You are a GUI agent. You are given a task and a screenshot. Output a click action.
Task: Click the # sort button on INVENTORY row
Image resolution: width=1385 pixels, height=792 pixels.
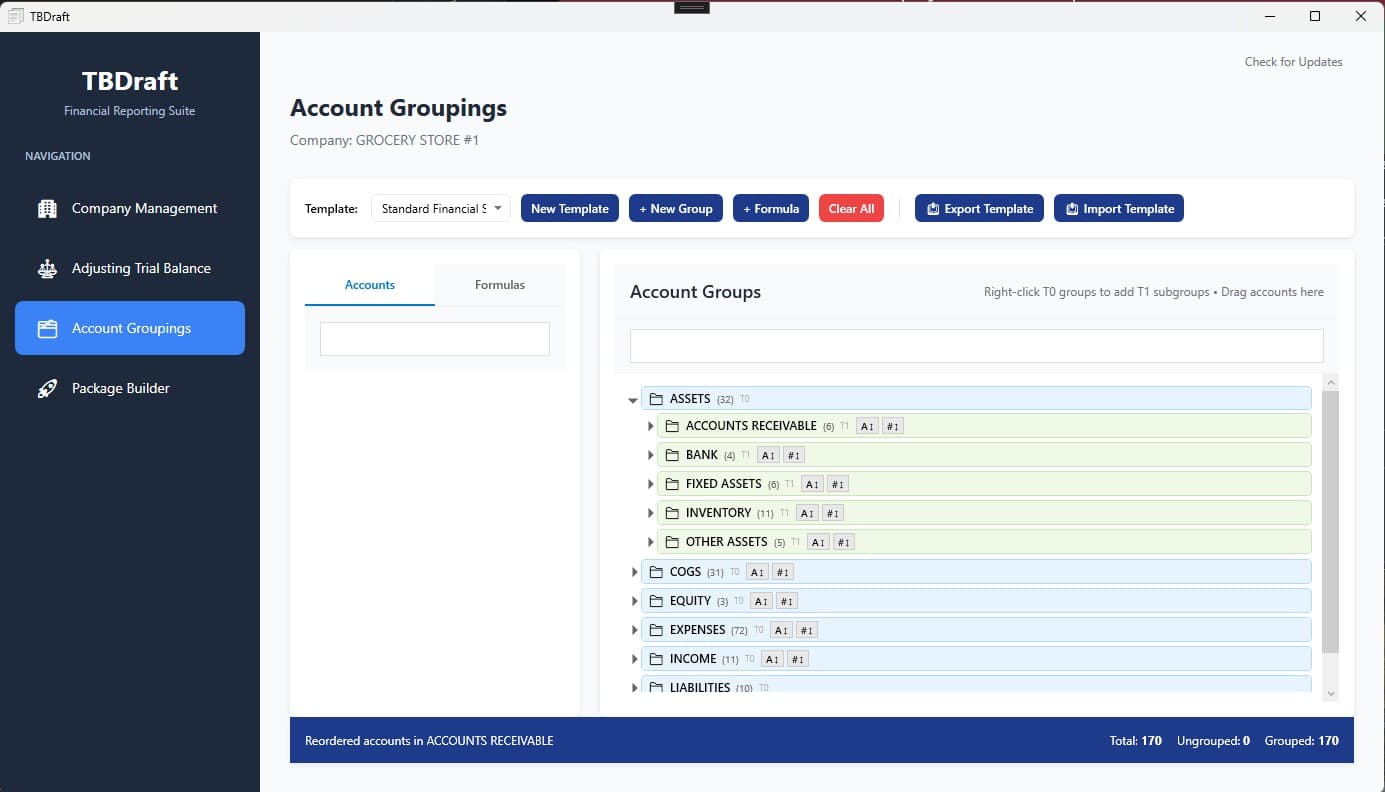833,513
